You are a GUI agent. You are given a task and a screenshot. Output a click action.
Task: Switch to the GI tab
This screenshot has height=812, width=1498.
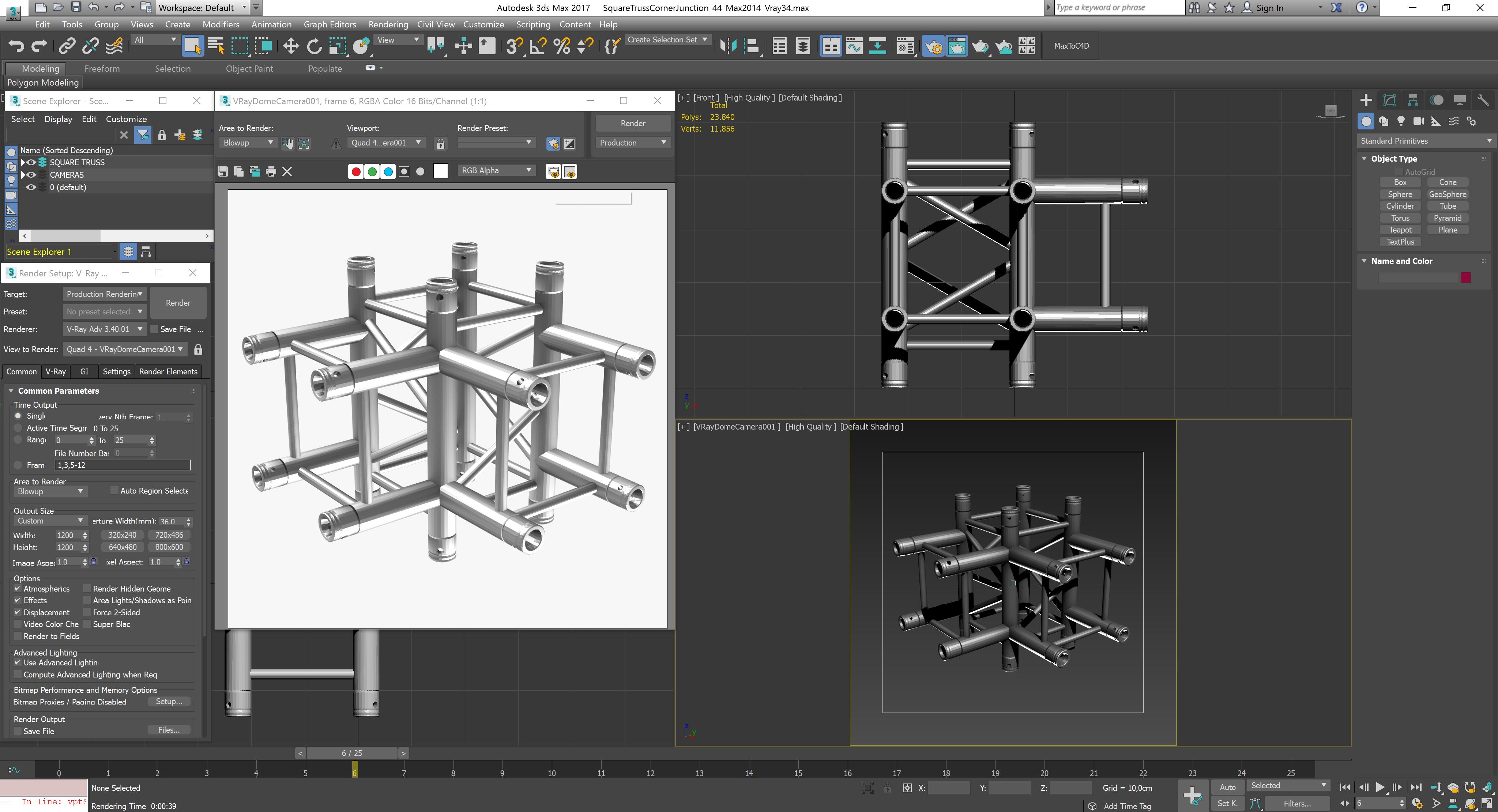[x=84, y=371]
